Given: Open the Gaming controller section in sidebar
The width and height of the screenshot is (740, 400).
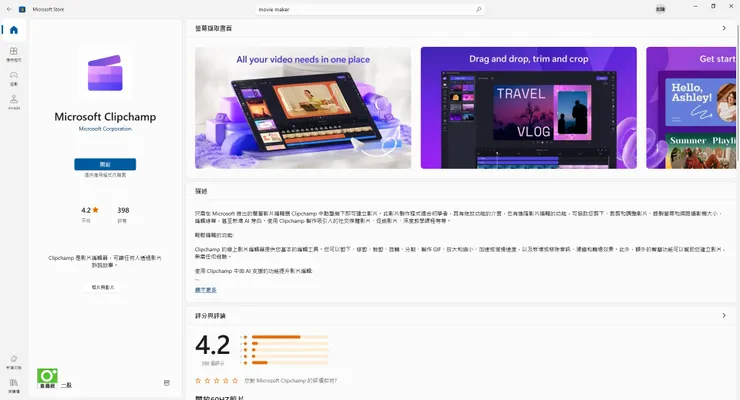Looking at the screenshot, I should coord(14,78).
